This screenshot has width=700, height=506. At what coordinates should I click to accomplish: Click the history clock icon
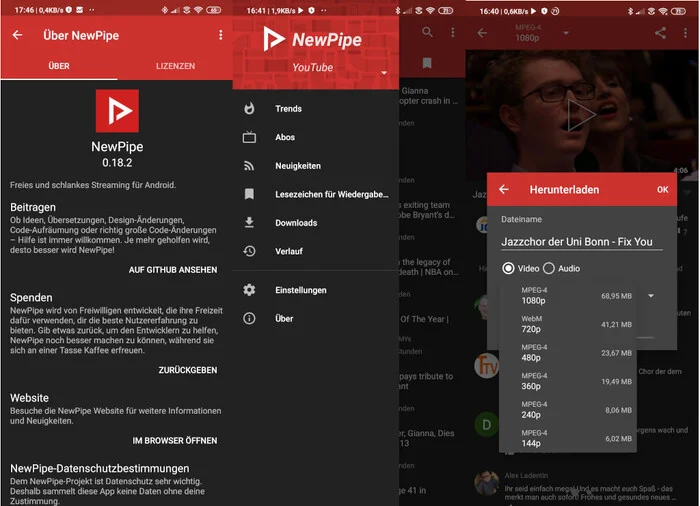pyautogui.click(x=249, y=251)
